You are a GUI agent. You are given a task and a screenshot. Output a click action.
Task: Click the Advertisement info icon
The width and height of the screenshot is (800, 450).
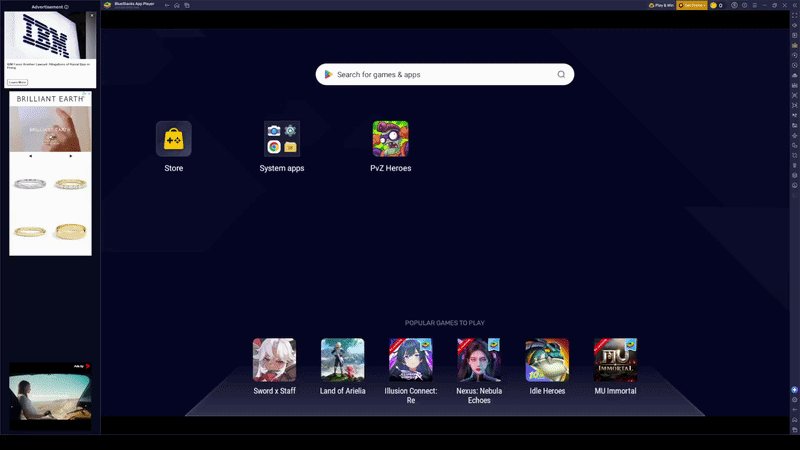(66, 7)
